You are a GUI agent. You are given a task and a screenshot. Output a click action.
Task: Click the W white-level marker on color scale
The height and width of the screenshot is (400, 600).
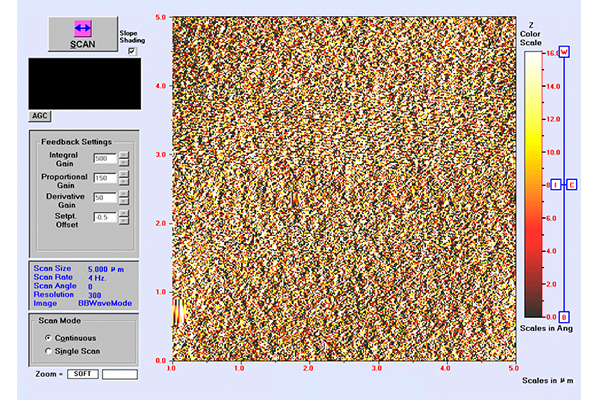pyautogui.click(x=564, y=52)
